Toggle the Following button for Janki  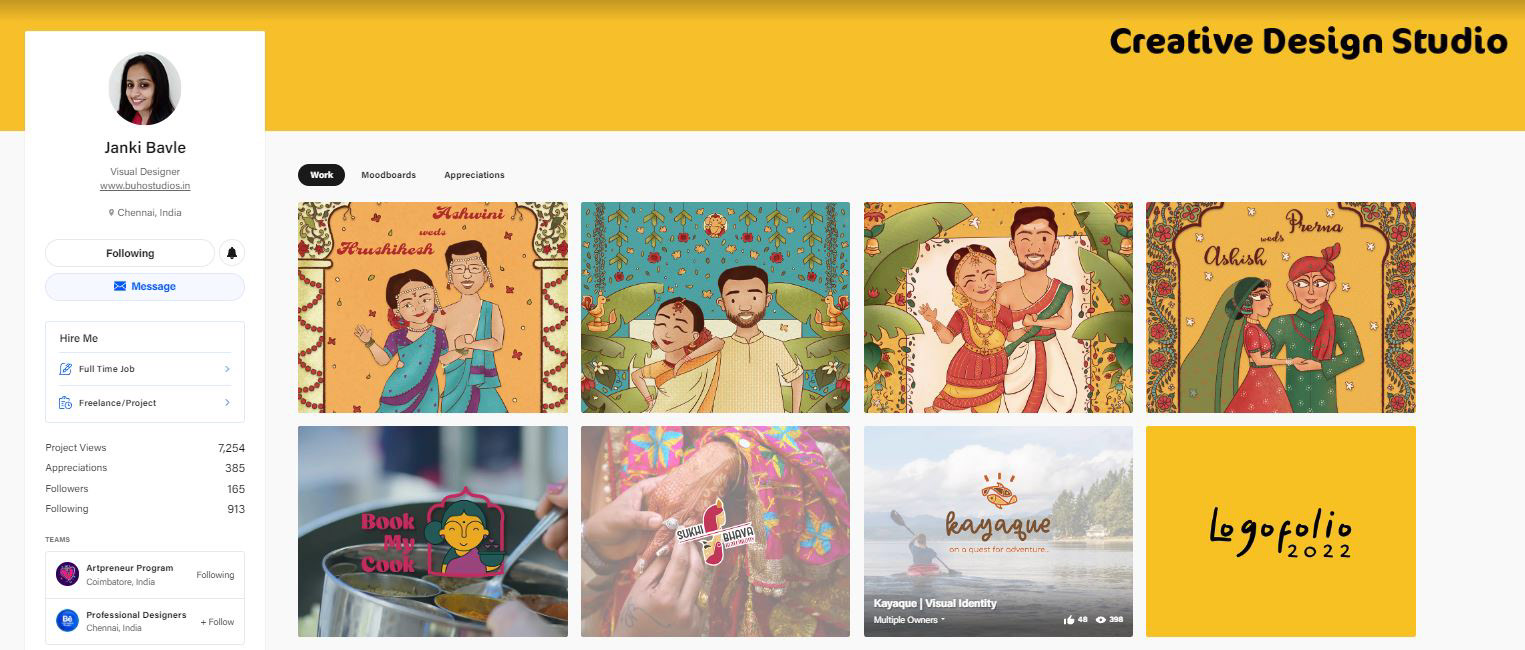(130, 253)
